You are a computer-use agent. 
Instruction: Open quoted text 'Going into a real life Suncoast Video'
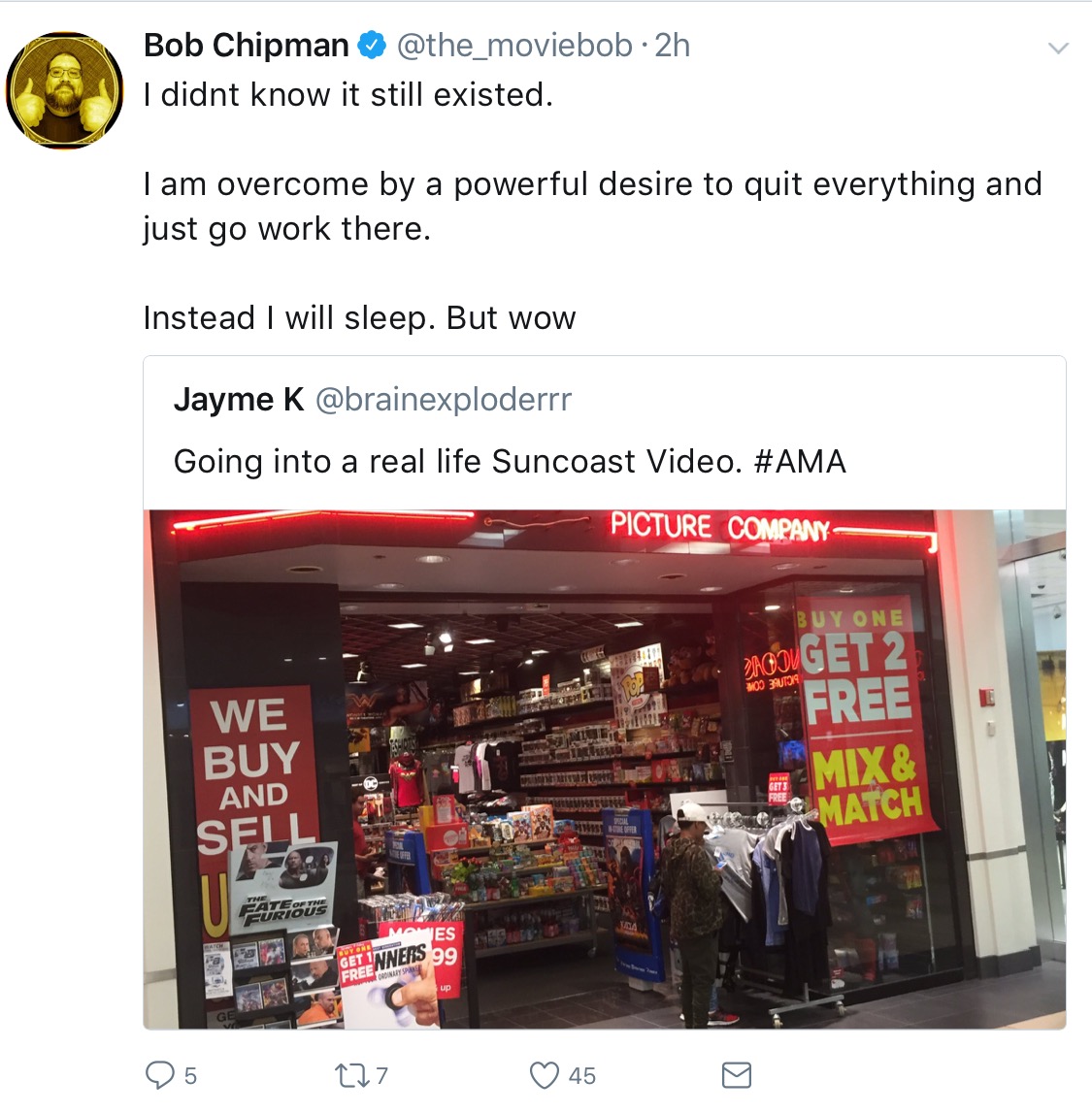coord(458,461)
